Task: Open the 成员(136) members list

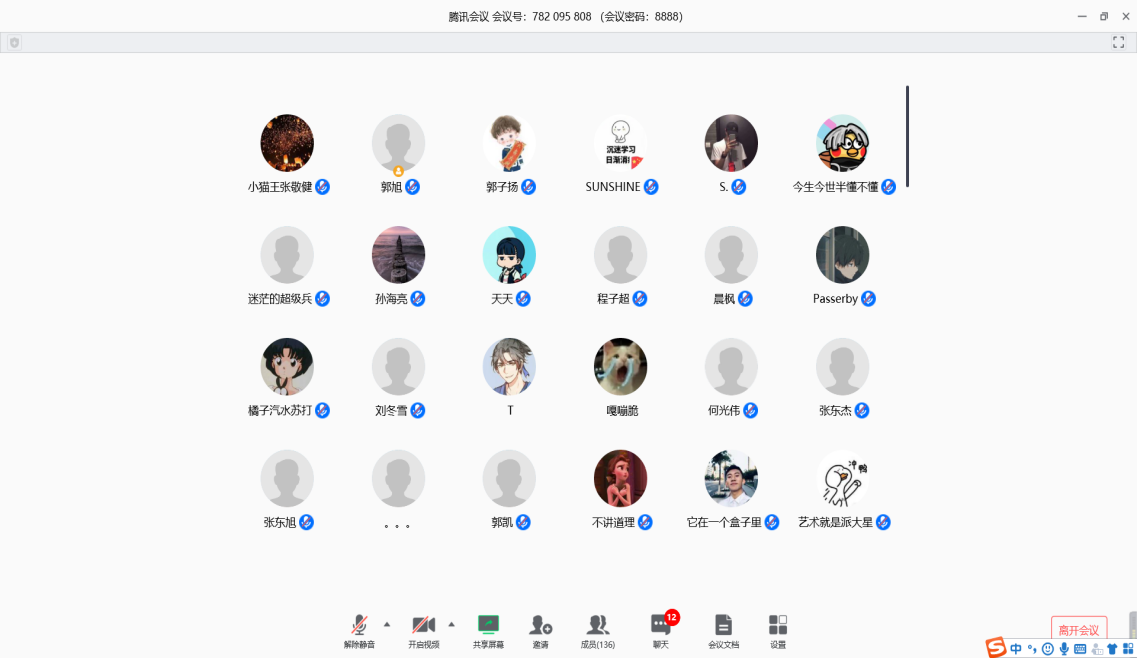Action: coord(598,630)
